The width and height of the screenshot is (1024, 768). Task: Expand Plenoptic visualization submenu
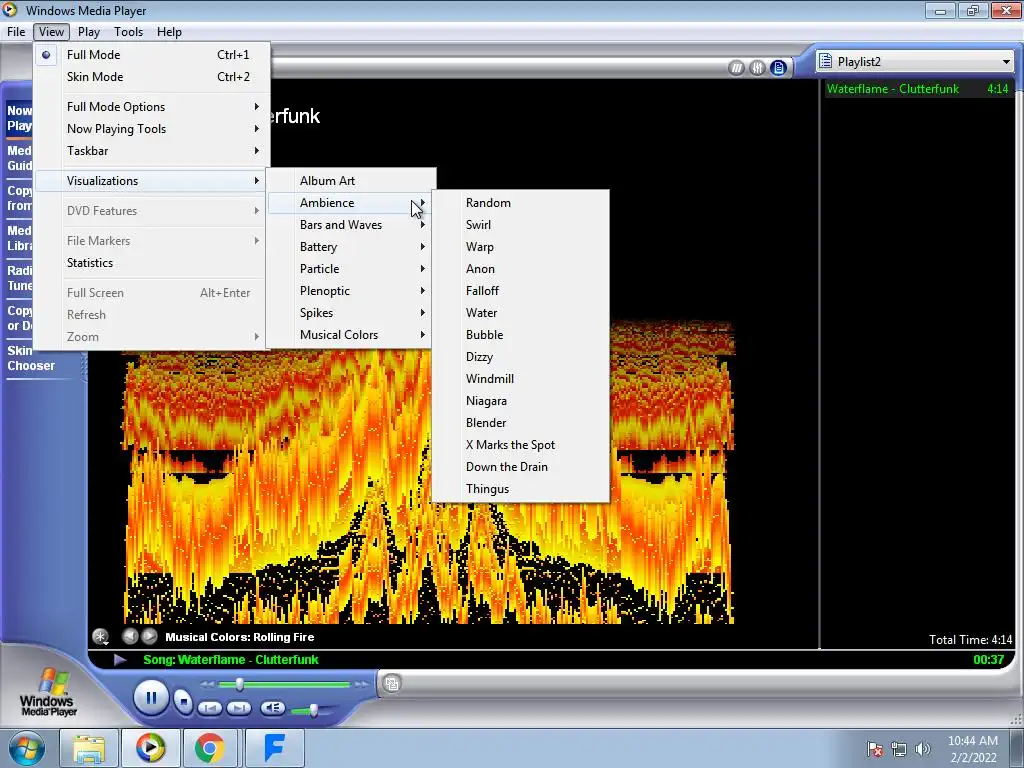tap(351, 291)
